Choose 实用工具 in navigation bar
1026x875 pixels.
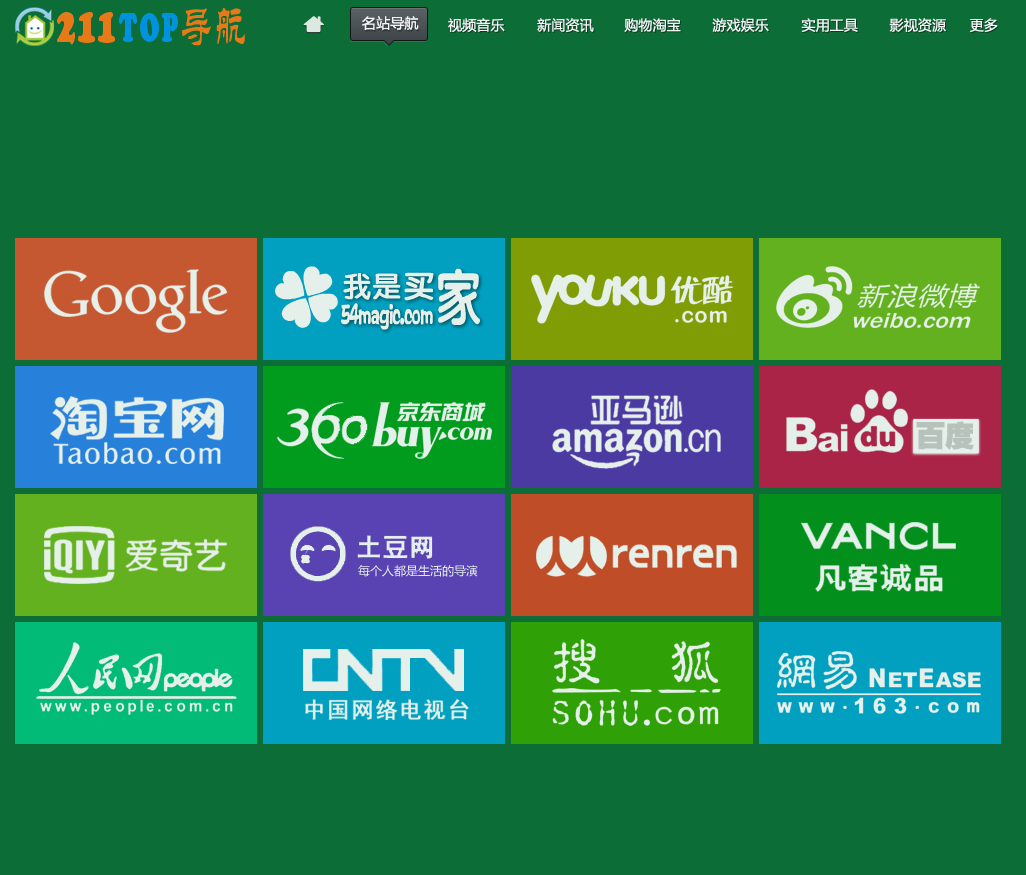pyautogui.click(x=829, y=26)
